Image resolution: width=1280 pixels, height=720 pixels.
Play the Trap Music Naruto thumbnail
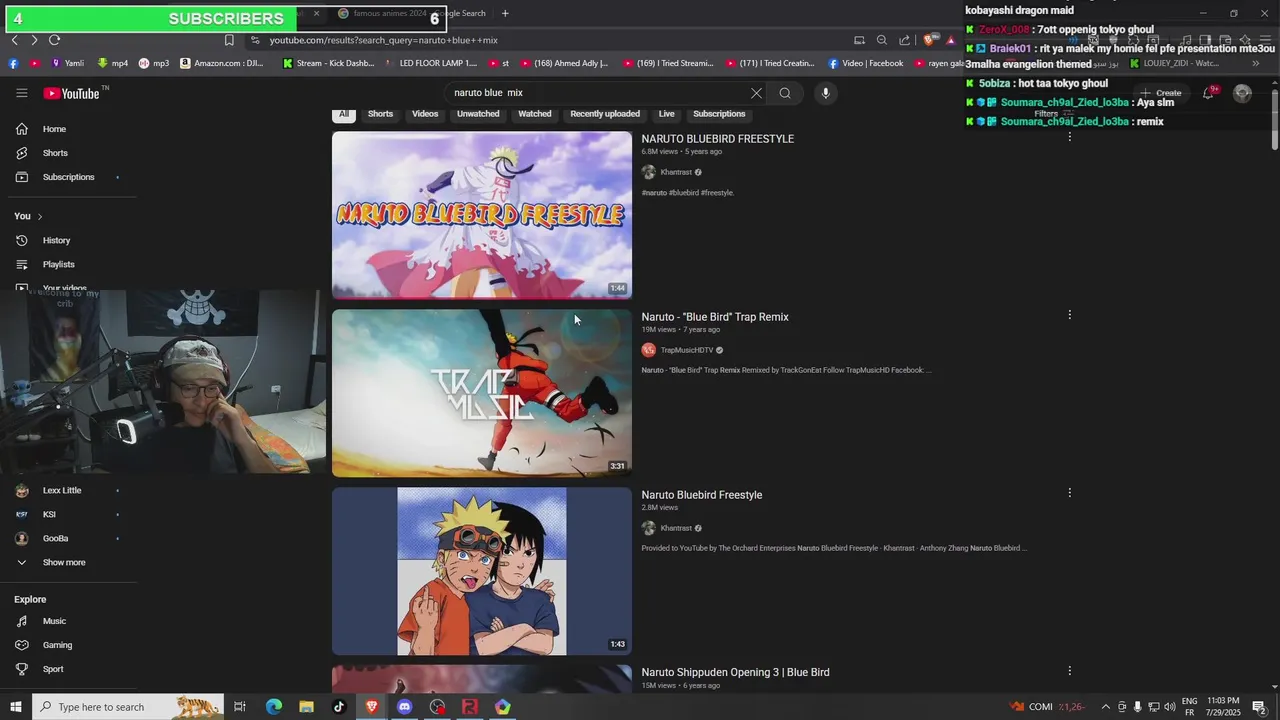point(482,393)
